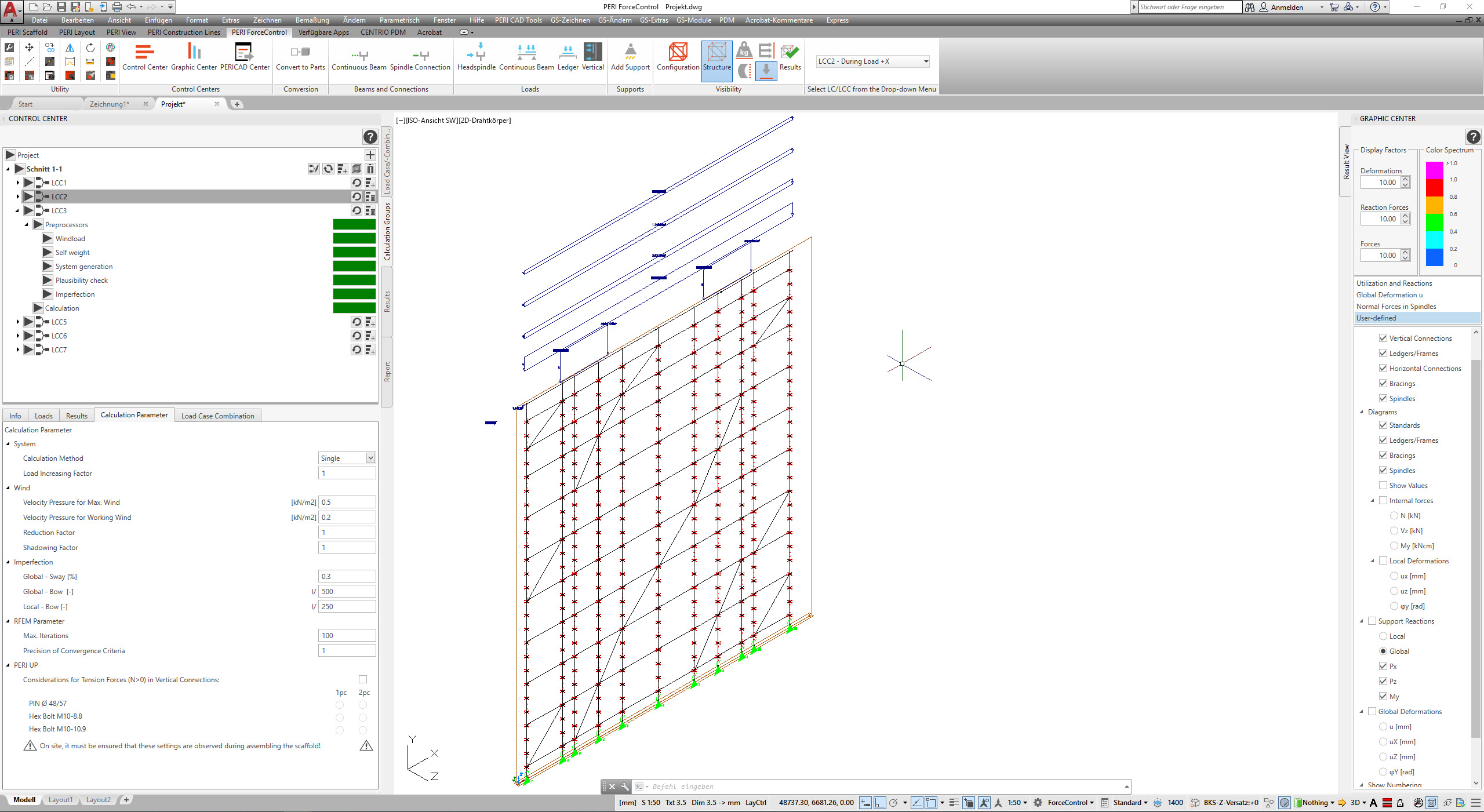Screen dimensions: 1484x812
Task: Open the Configuration tool
Action: pos(677,58)
